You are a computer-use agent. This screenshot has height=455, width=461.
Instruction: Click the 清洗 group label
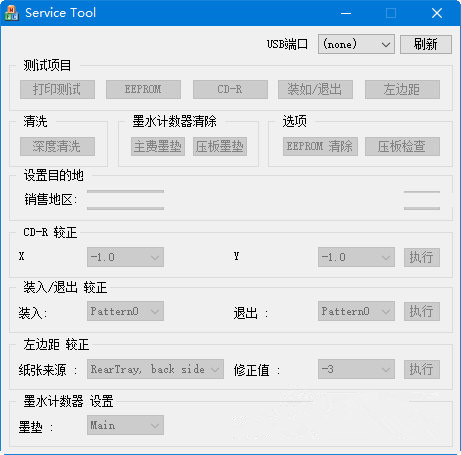click(35, 121)
